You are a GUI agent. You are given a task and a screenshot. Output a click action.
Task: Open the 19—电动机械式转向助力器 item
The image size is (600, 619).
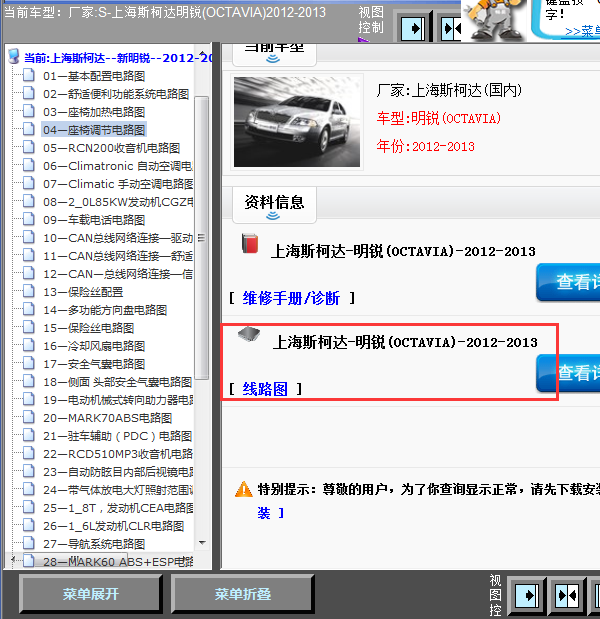tap(118, 400)
